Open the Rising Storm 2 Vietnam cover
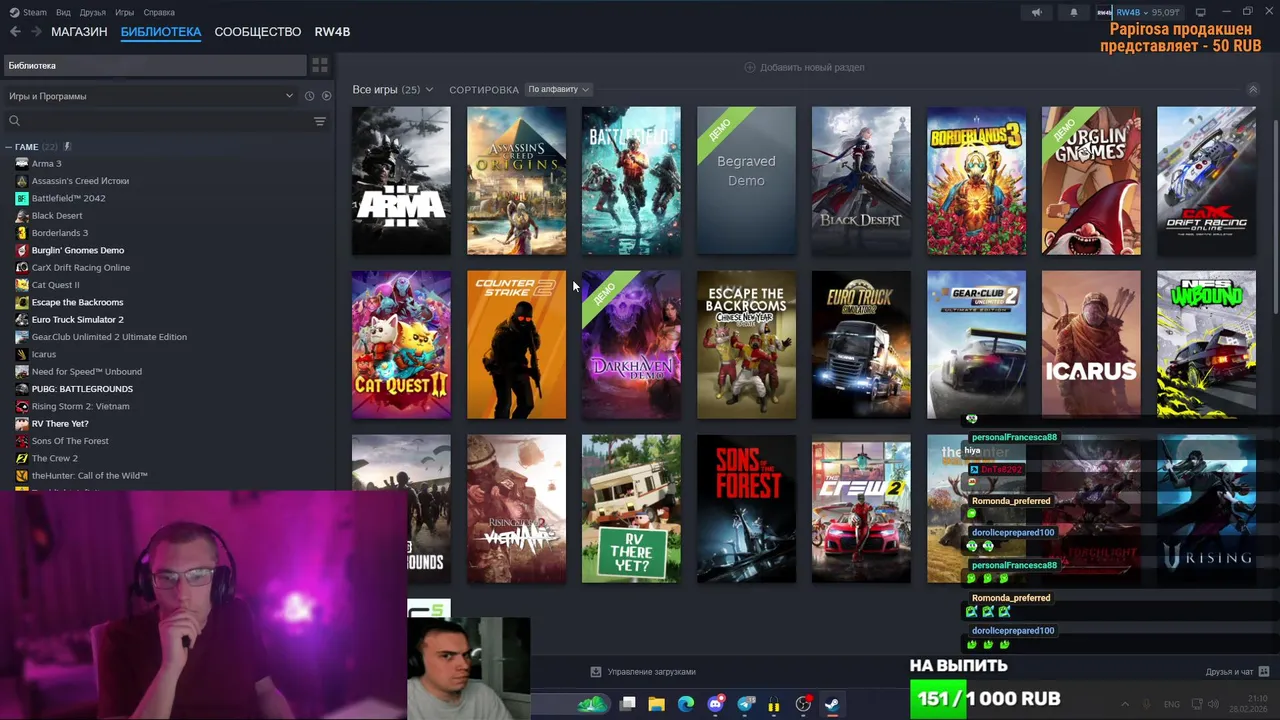 [x=516, y=509]
